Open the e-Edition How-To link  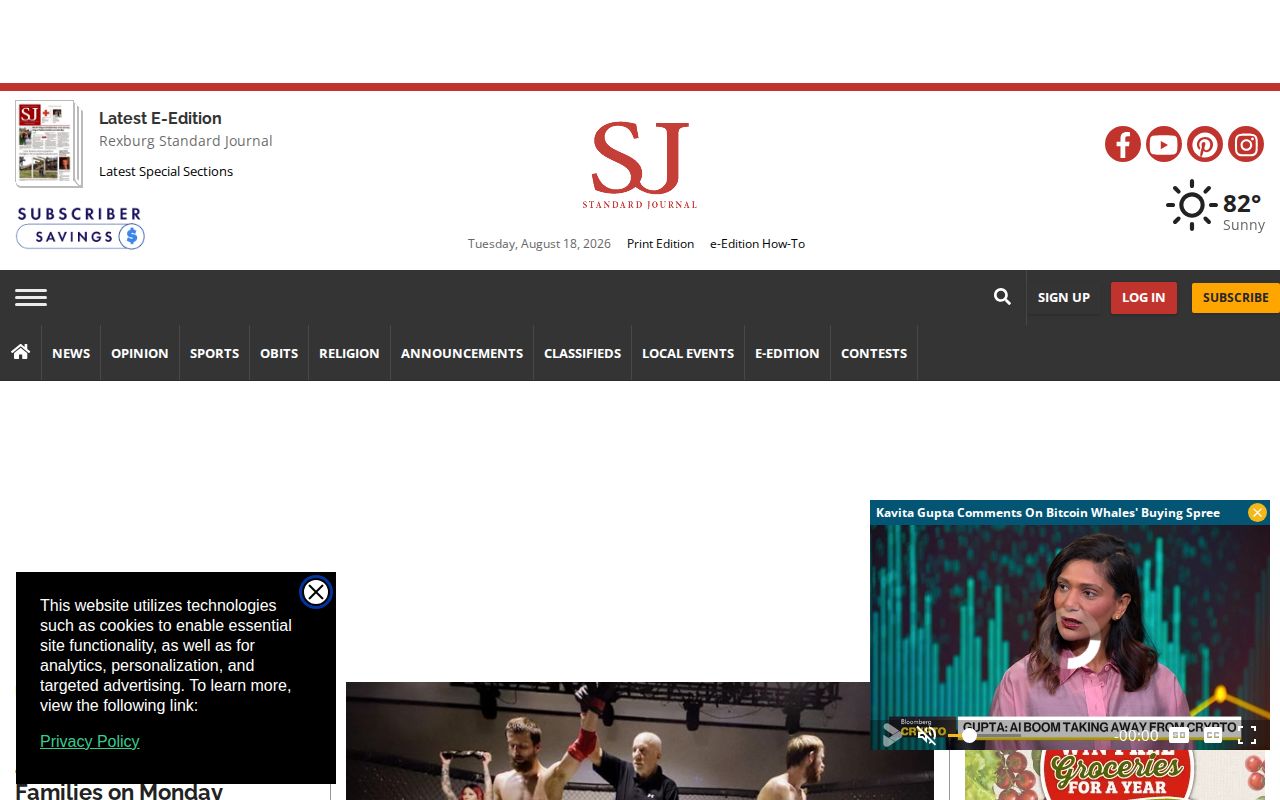pos(757,244)
